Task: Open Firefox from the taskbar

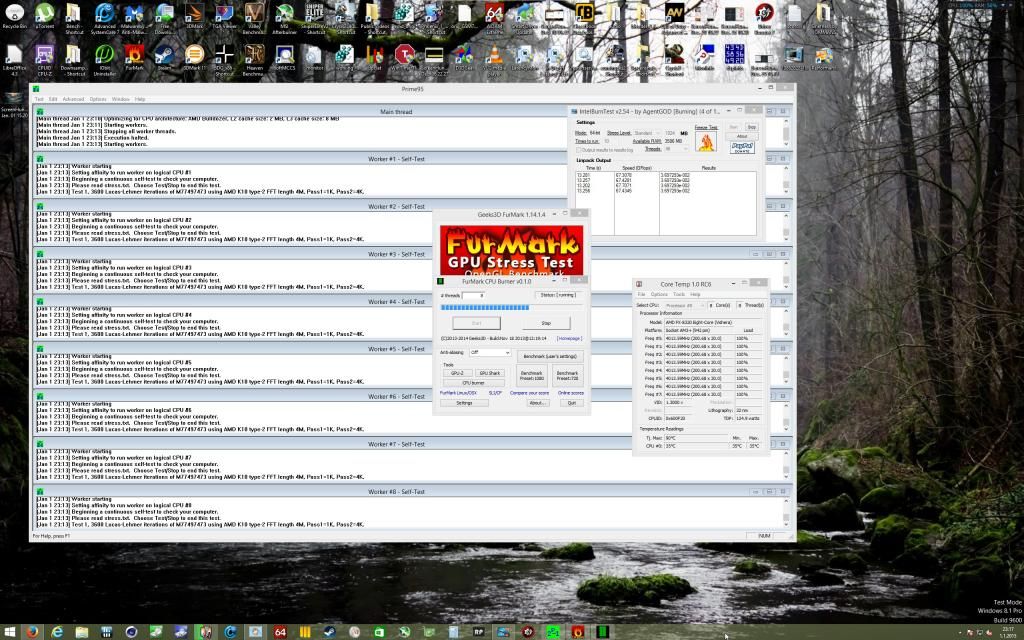Action: 32,632
